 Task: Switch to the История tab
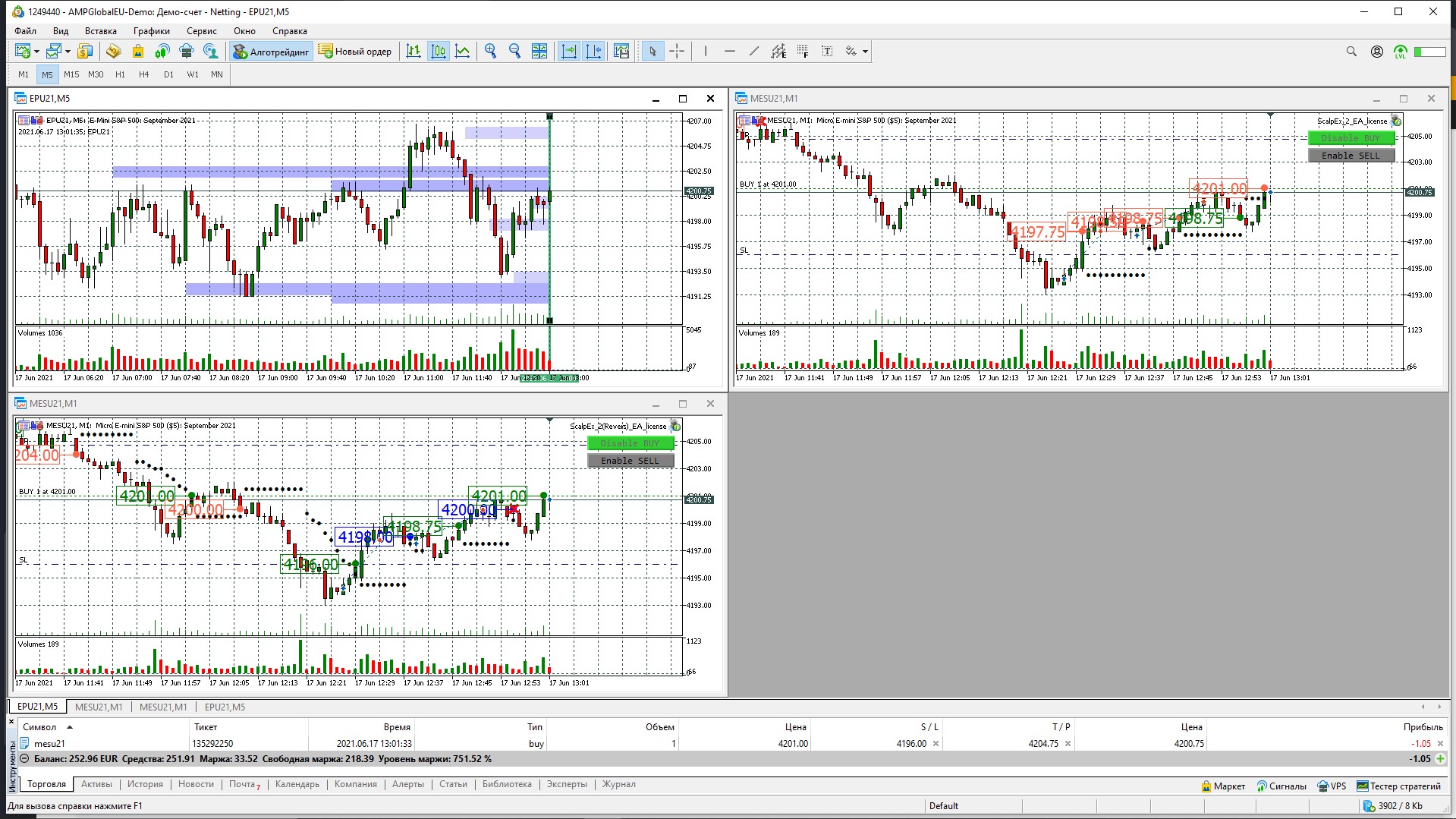pos(145,784)
